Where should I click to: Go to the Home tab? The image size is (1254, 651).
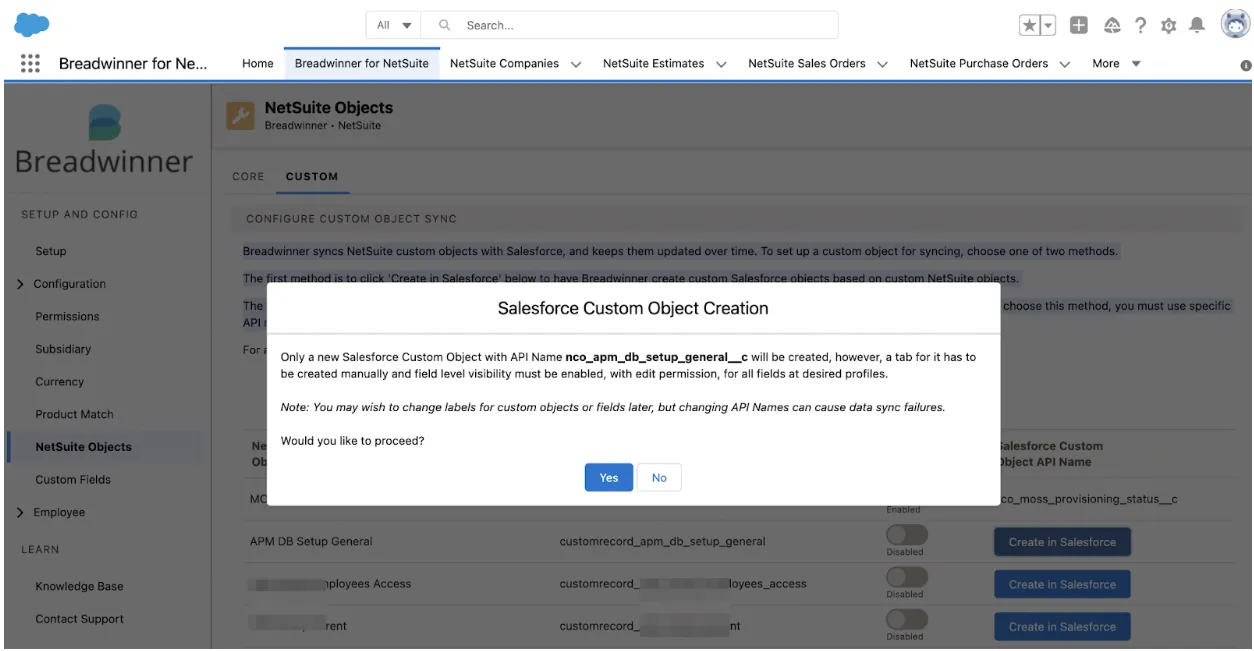pos(258,63)
